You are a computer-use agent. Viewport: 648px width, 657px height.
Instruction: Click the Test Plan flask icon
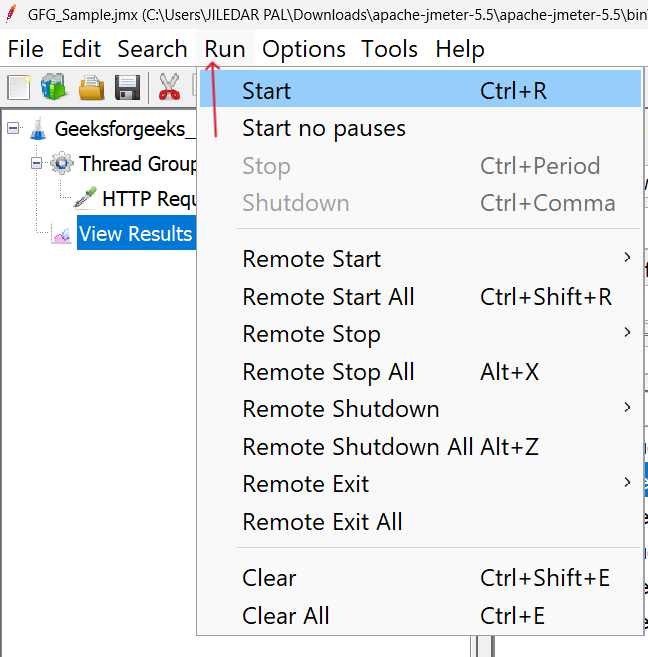pyautogui.click(x=38, y=129)
